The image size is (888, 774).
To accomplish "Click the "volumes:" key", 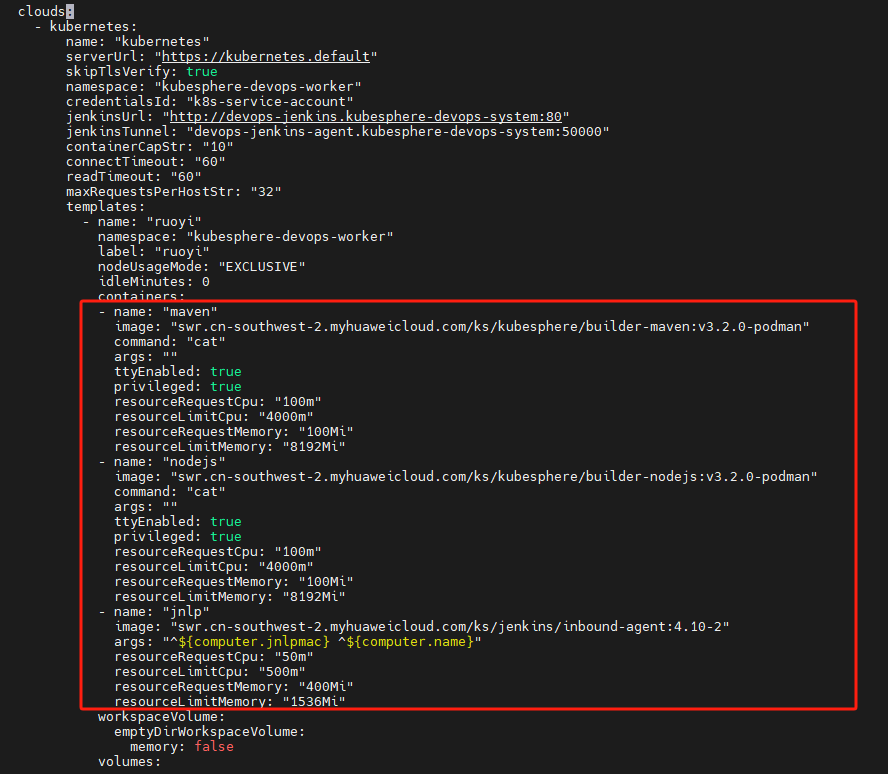I will tap(130, 762).
